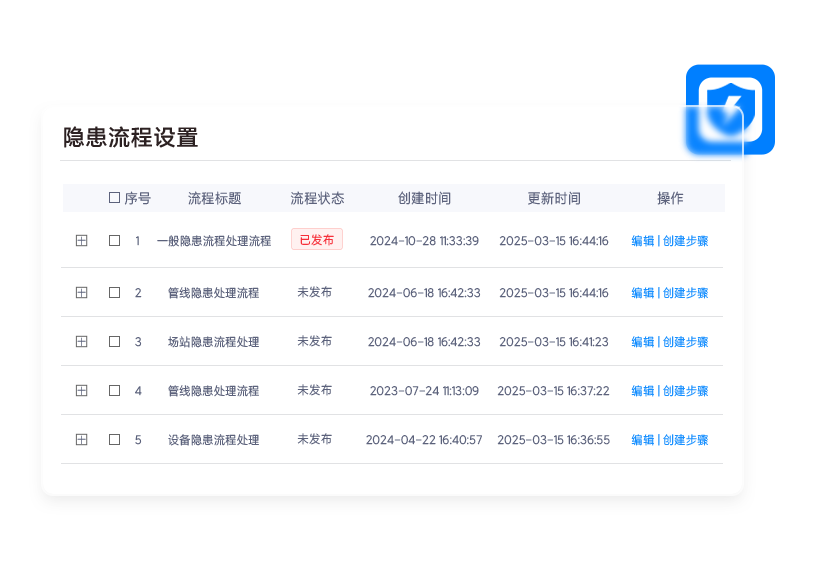The width and height of the screenshot is (816, 561).
Task: Sort by 创建时间 column header
Action: 424,198
